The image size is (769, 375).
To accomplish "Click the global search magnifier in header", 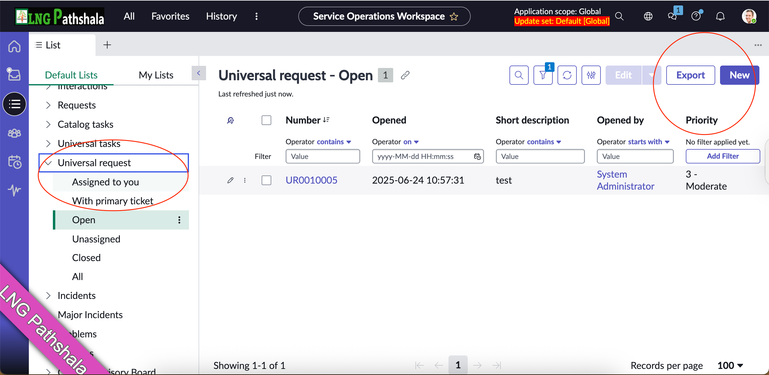I will (619, 16).
